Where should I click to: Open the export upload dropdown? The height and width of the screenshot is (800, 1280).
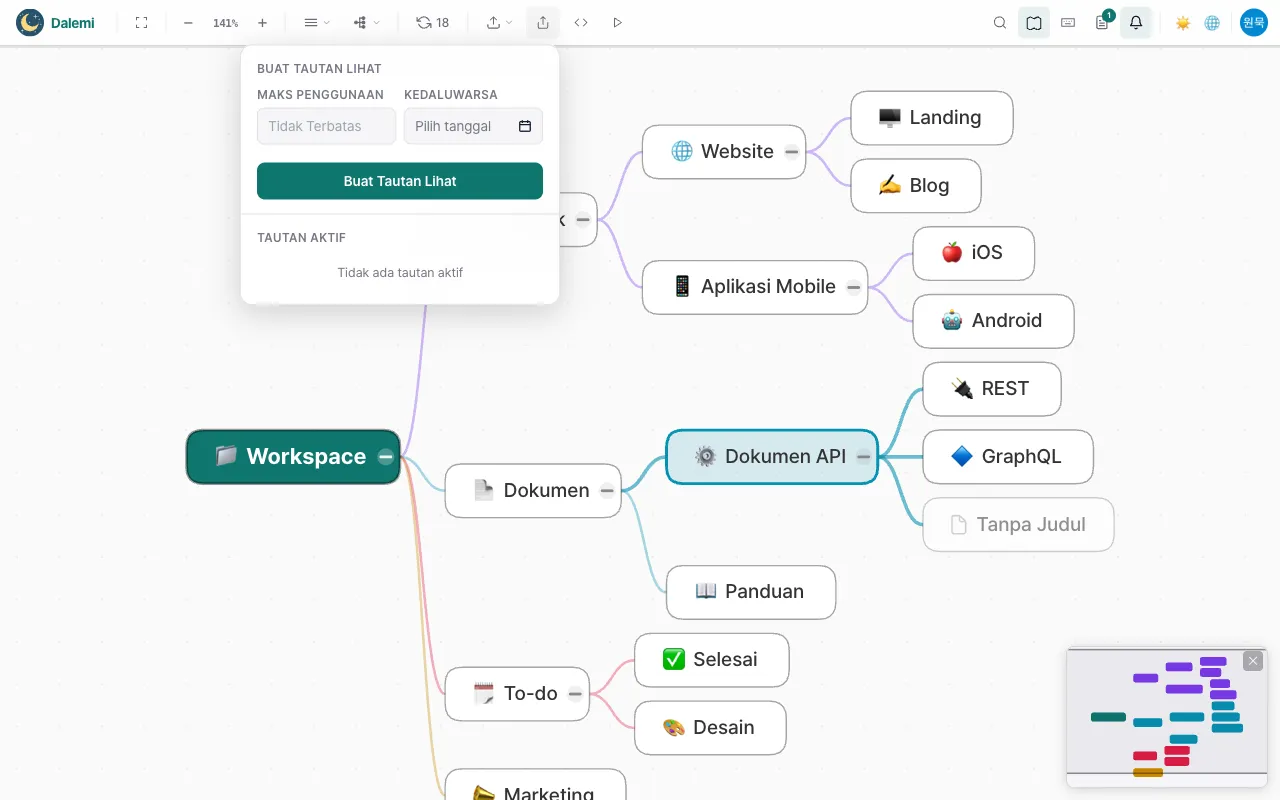click(x=499, y=22)
